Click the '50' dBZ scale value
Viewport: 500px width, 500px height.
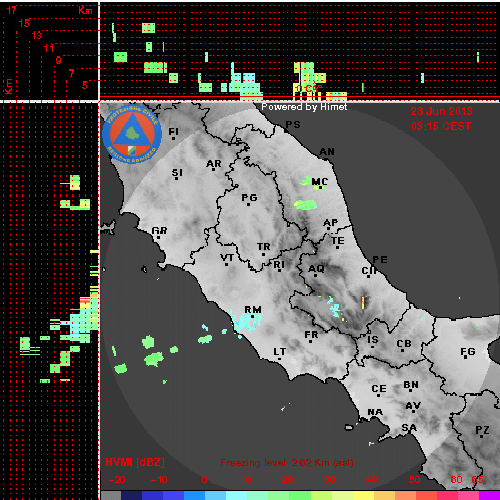(x=414, y=480)
